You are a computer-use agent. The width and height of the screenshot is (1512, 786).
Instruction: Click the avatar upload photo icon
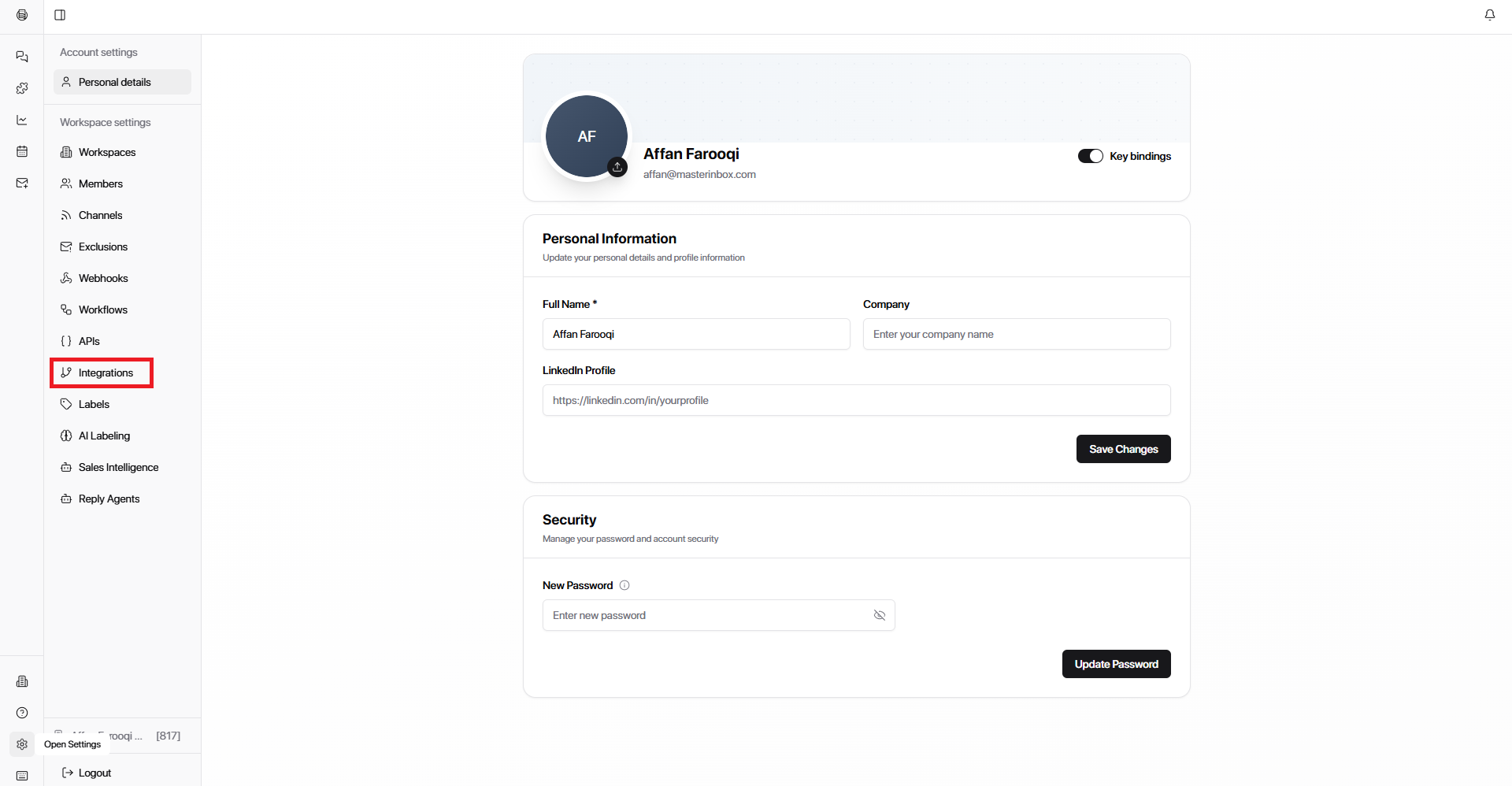(617, 167)
